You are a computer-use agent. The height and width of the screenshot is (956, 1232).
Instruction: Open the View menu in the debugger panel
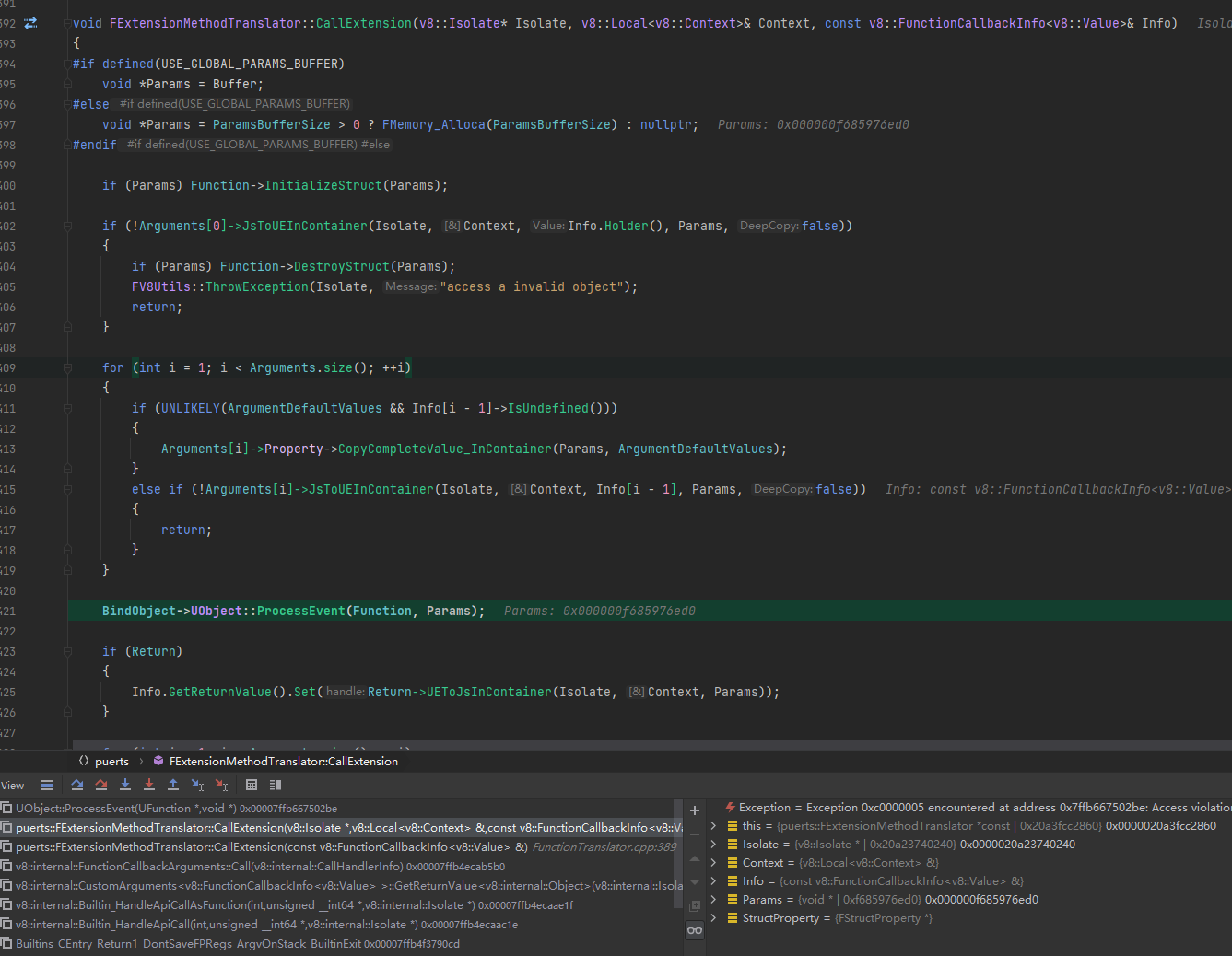(x=13, y=785)
